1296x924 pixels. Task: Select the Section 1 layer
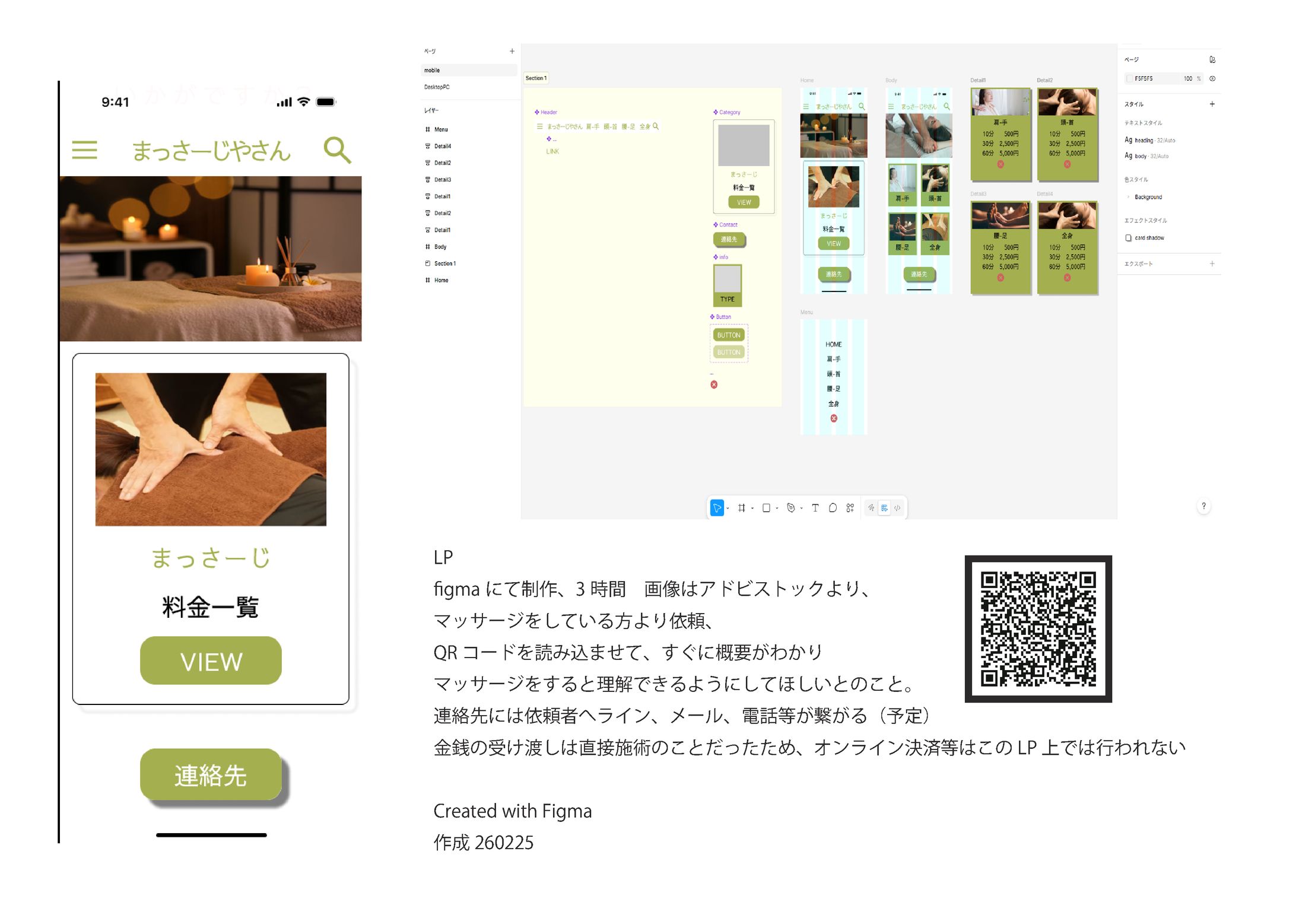(x=444, y=263)
